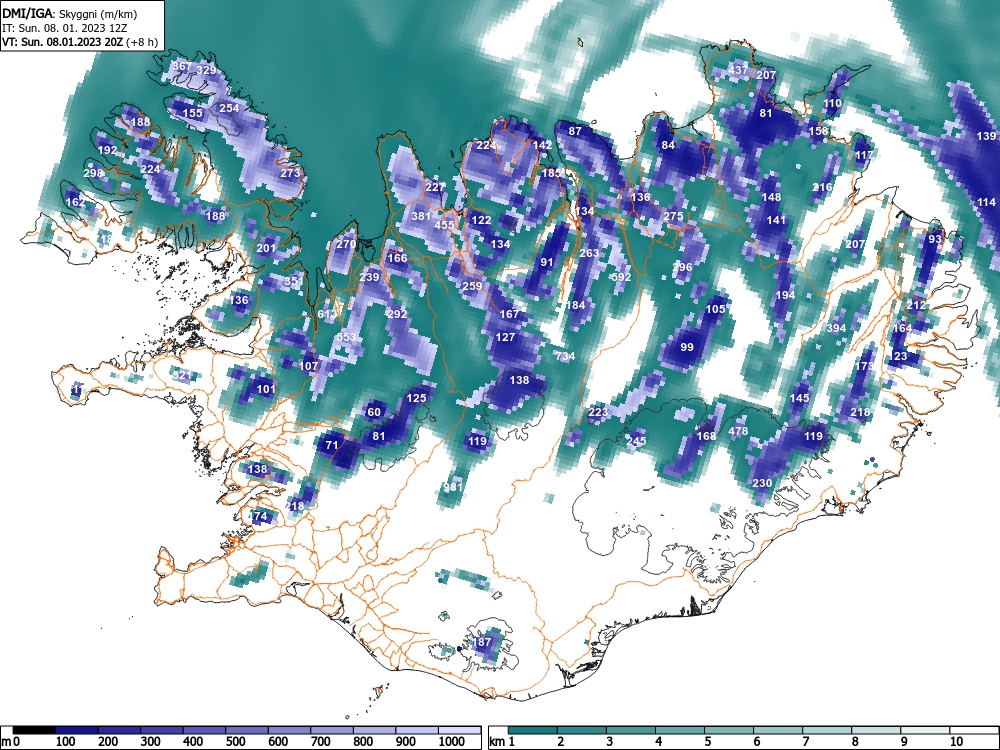Click the visibility value 148

[771, 197]
